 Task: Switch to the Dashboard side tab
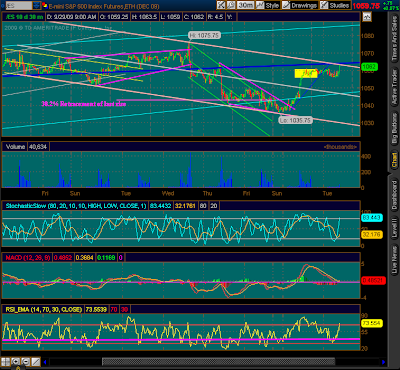click(x=394, y=195)
